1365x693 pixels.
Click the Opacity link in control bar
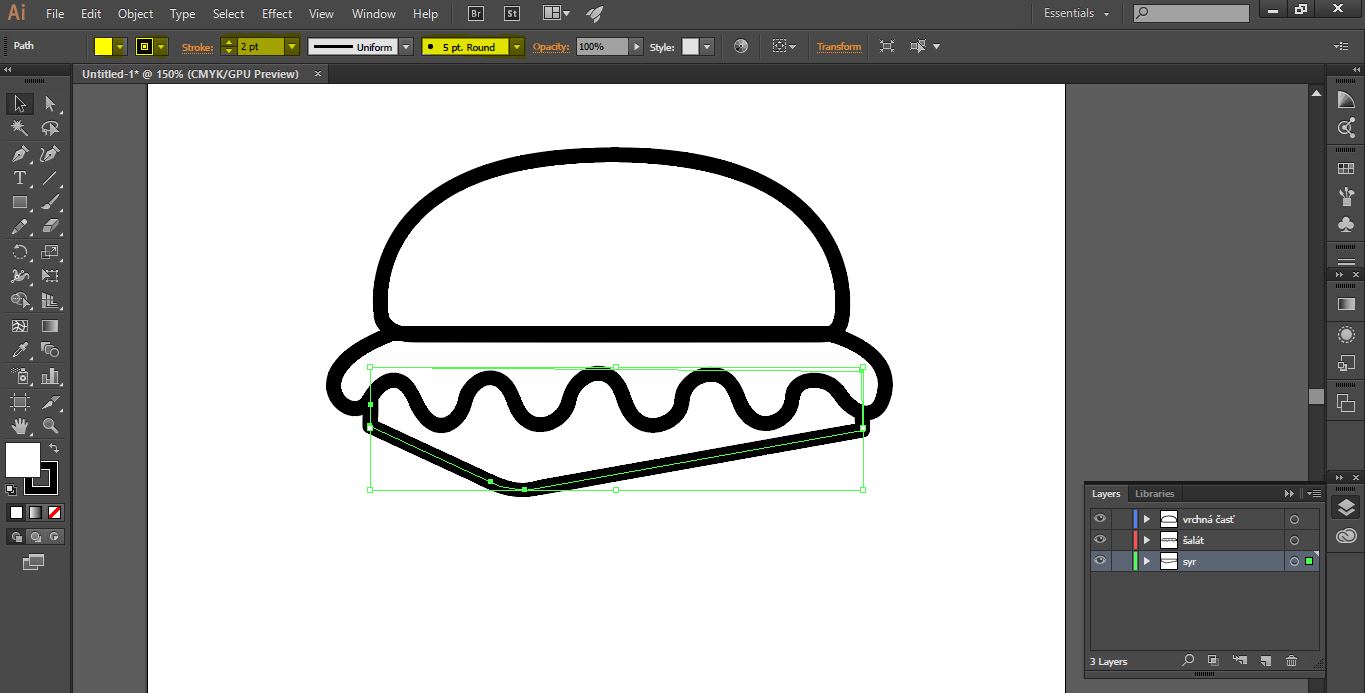tap(550, 47)
